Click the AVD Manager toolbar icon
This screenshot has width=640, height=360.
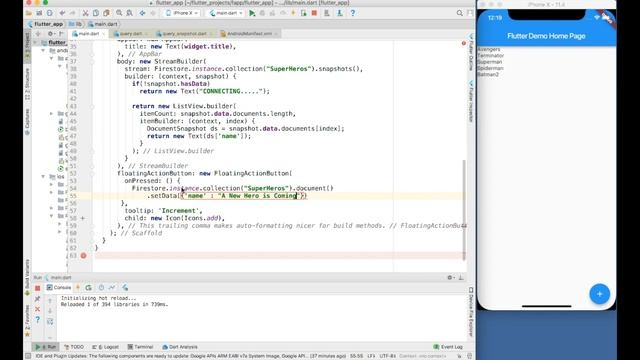[x=327, y=13]
